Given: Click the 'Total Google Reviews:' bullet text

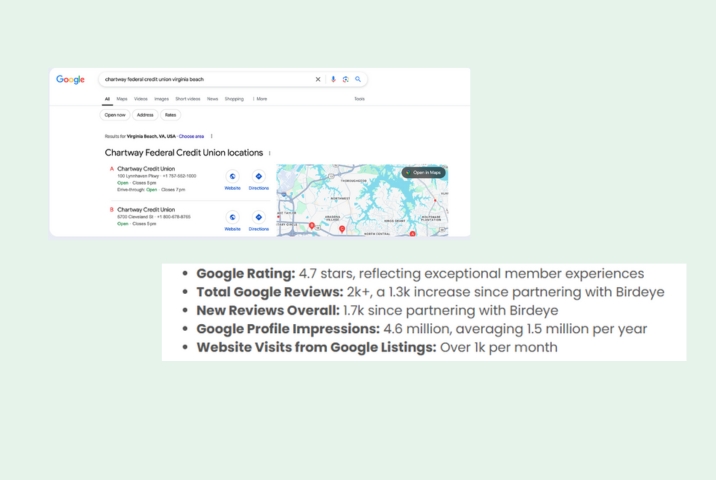Looking at the screenshot, I should click(269, 292).
